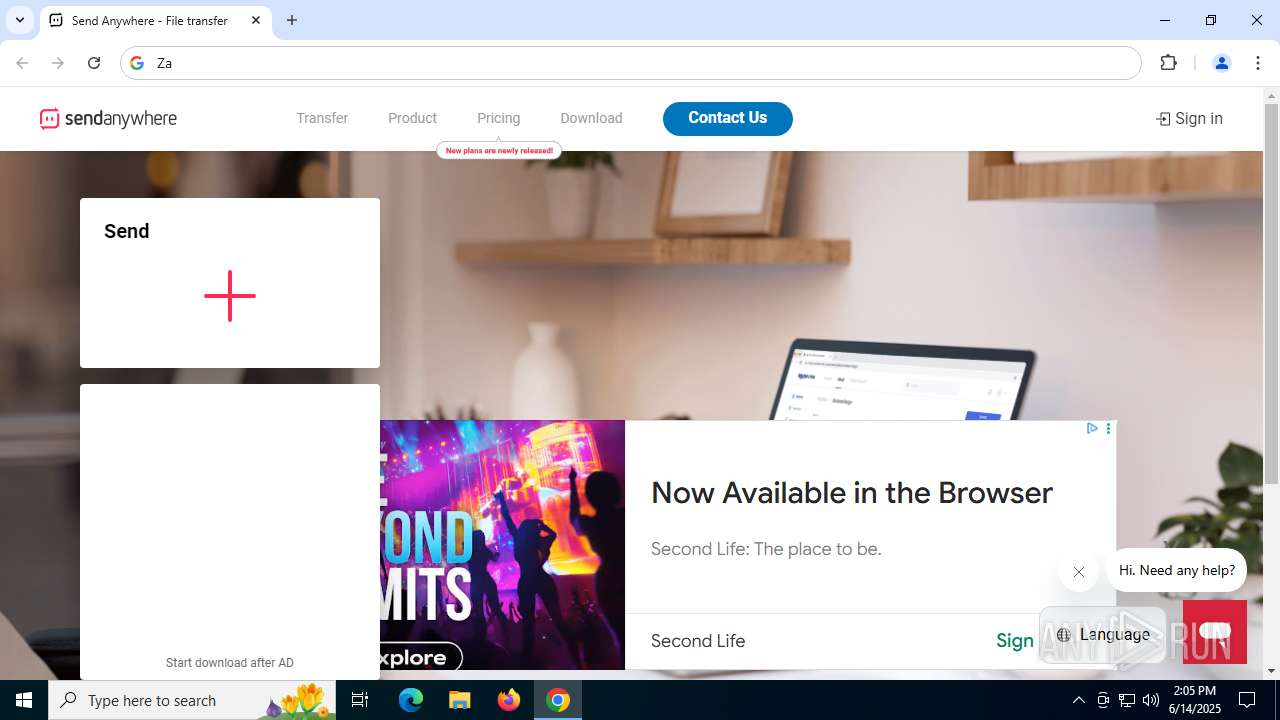This screenshot has height=720, width=1280.
Task: Open the Windows notification center
Action: (x=1247, y=700)
